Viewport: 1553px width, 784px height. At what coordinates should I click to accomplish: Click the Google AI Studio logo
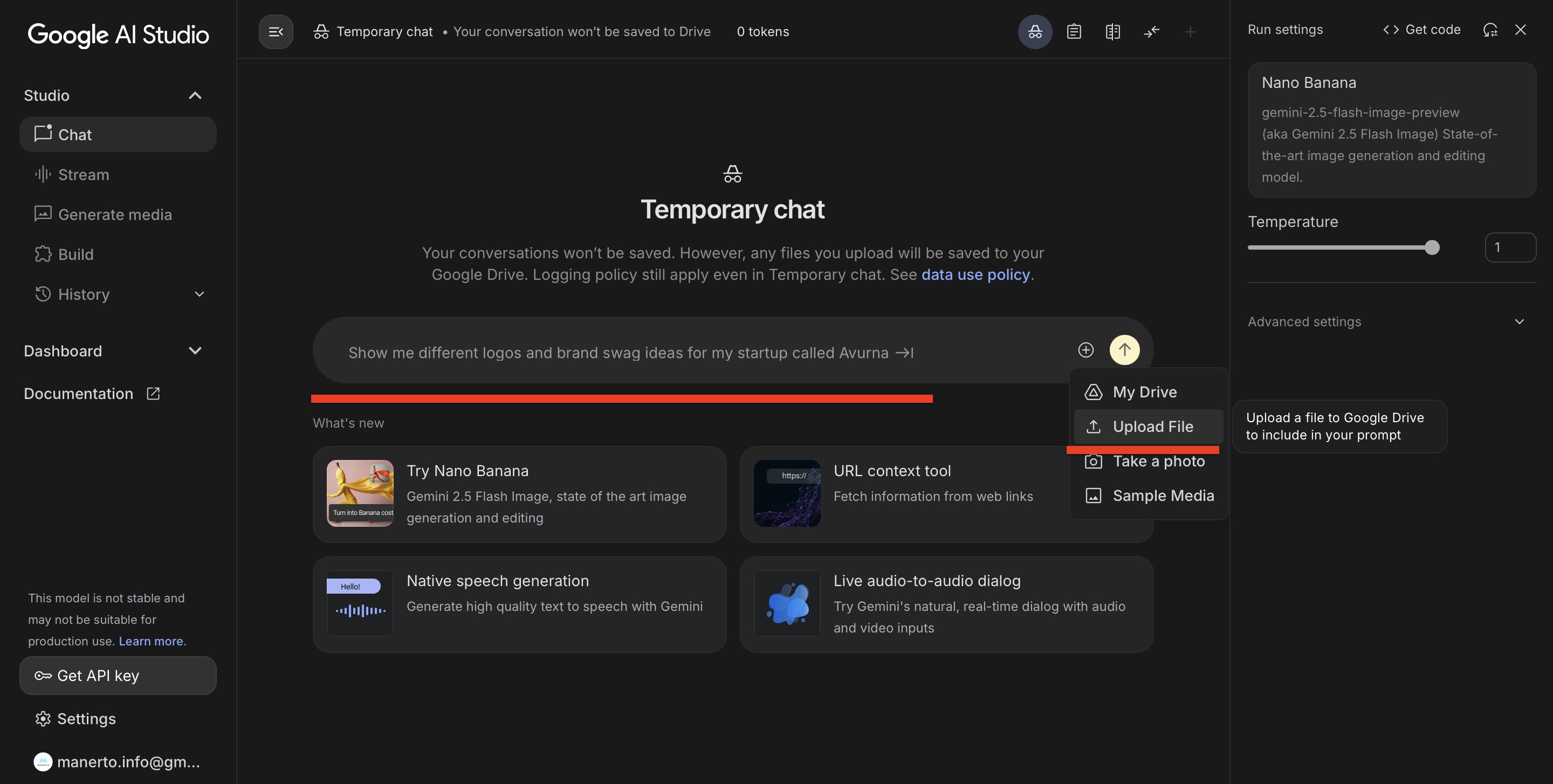[118, 35]
